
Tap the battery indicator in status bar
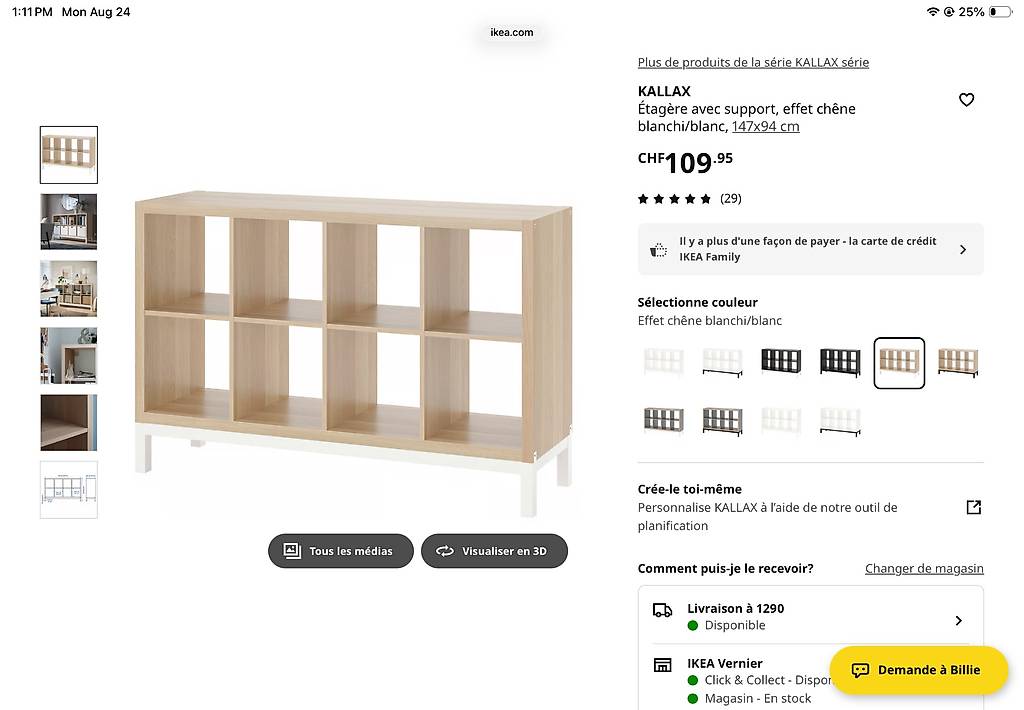click(1000, 12)
